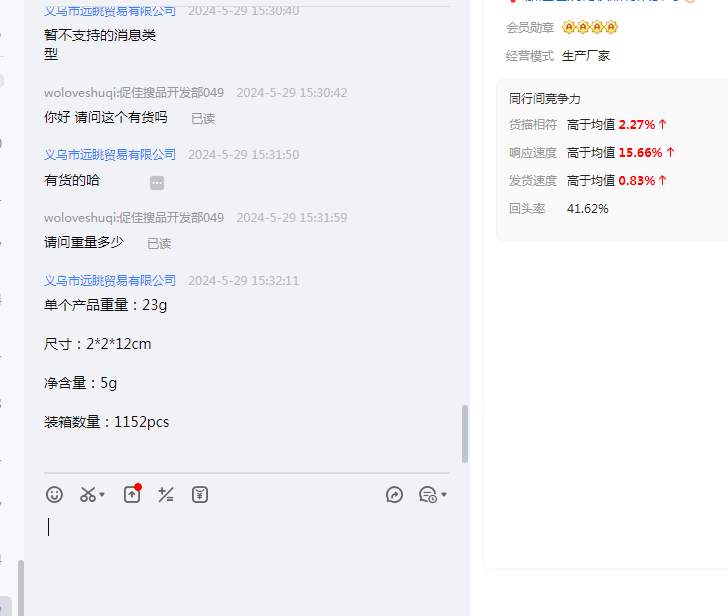The image size is (728, 616).
Task: Open the chat history clock icon
Action: tap(428, 495)
